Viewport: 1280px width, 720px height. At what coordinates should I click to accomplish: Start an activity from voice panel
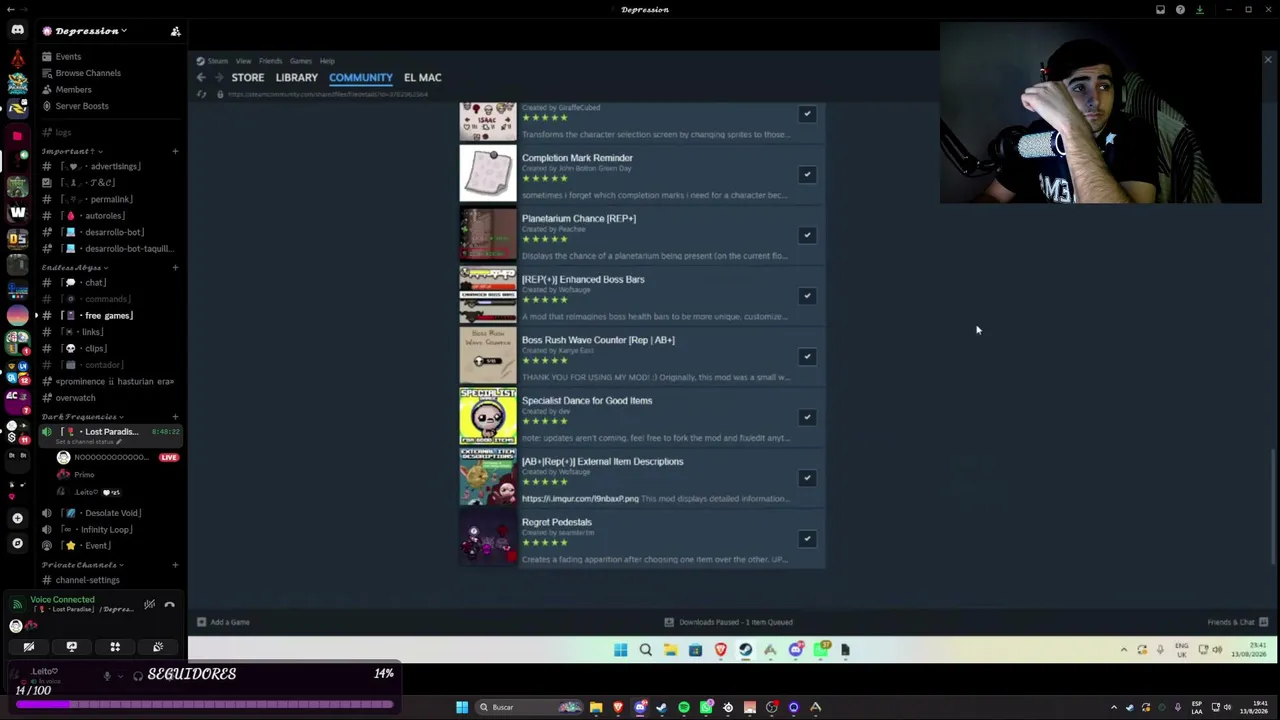coord(115,647)
